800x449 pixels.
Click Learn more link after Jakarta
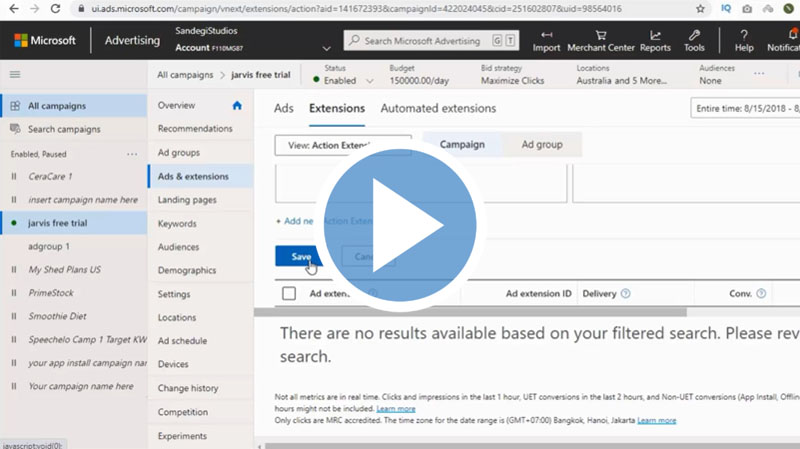(x=657, y=420)
